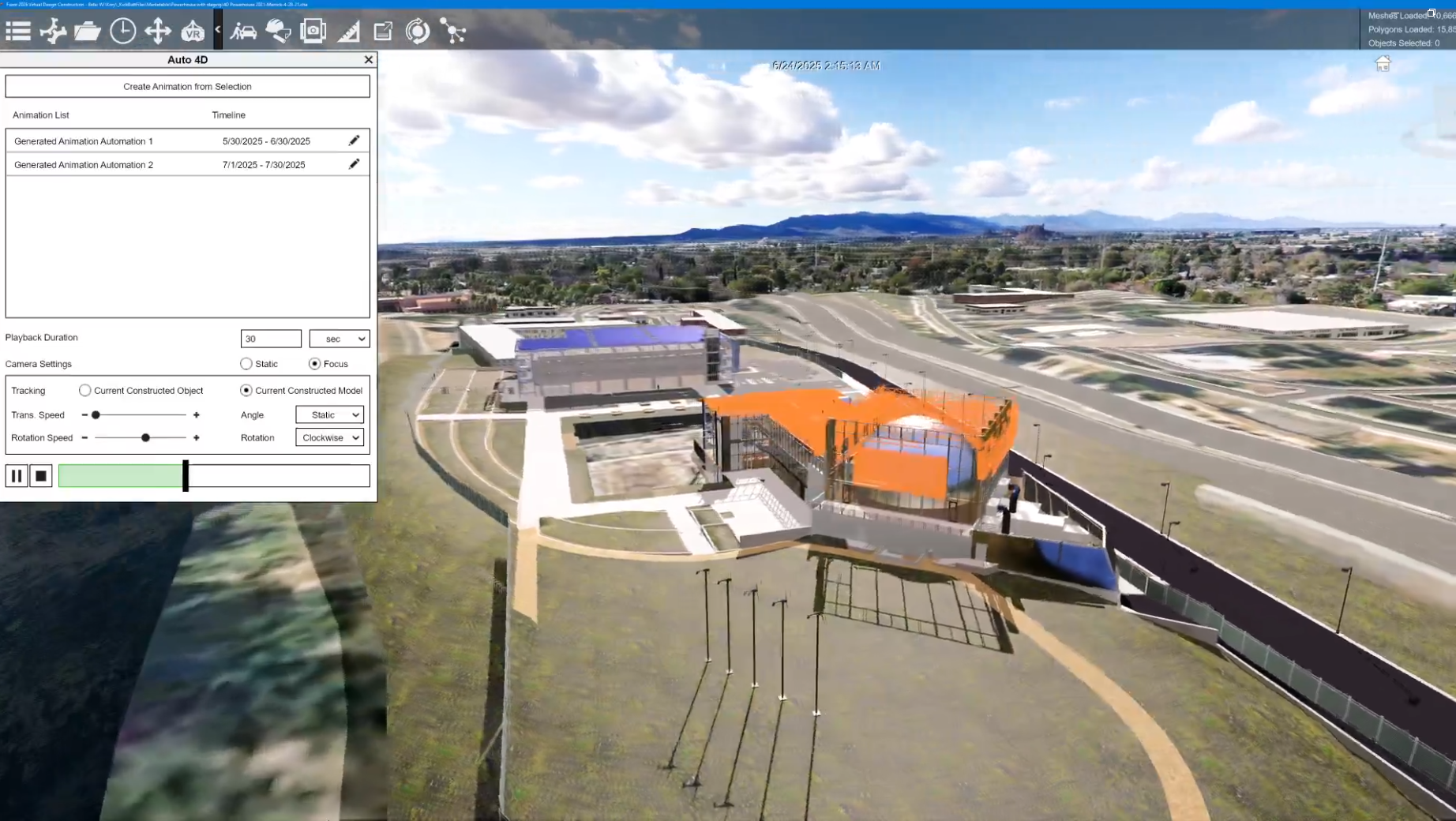The height and width of the screenshot is (821, 1456).
Task: Click the camera snapshot icon
Action: pos(313,32)
